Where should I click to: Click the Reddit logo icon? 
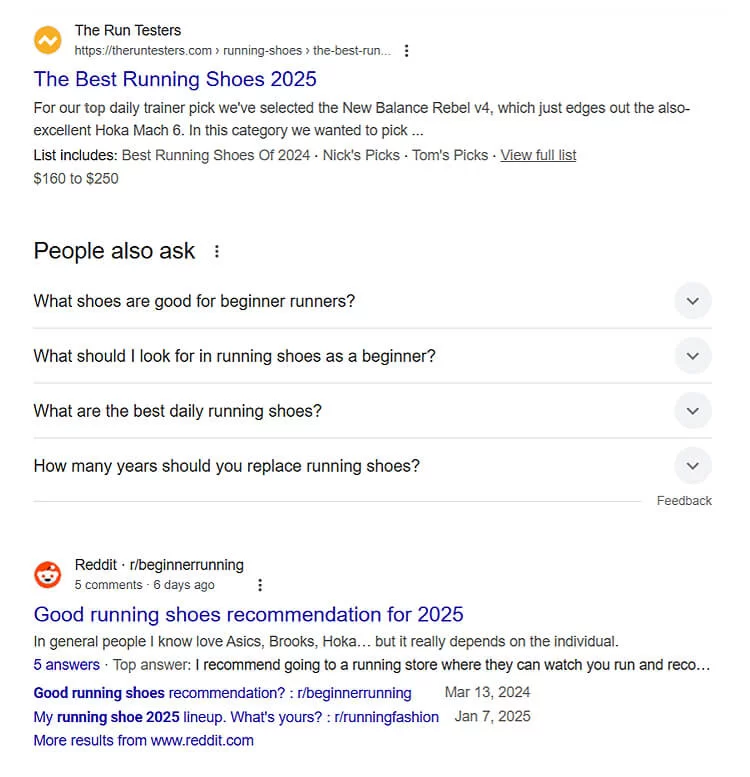48,575
